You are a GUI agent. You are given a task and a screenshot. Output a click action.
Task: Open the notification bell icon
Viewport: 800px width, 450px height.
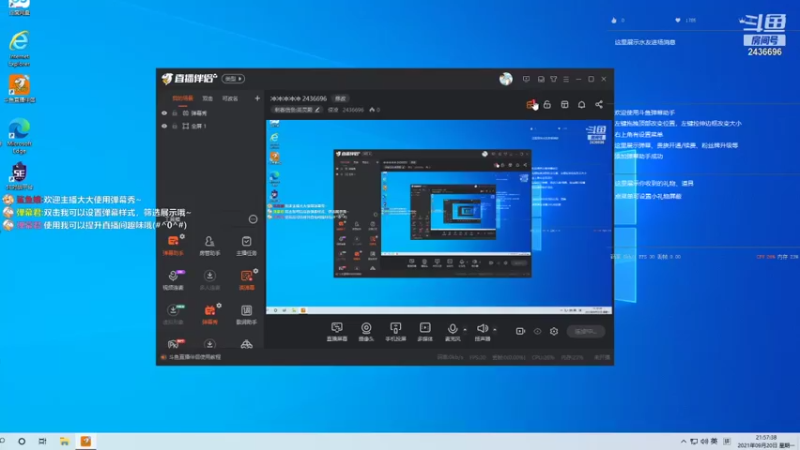click(581, 104)
